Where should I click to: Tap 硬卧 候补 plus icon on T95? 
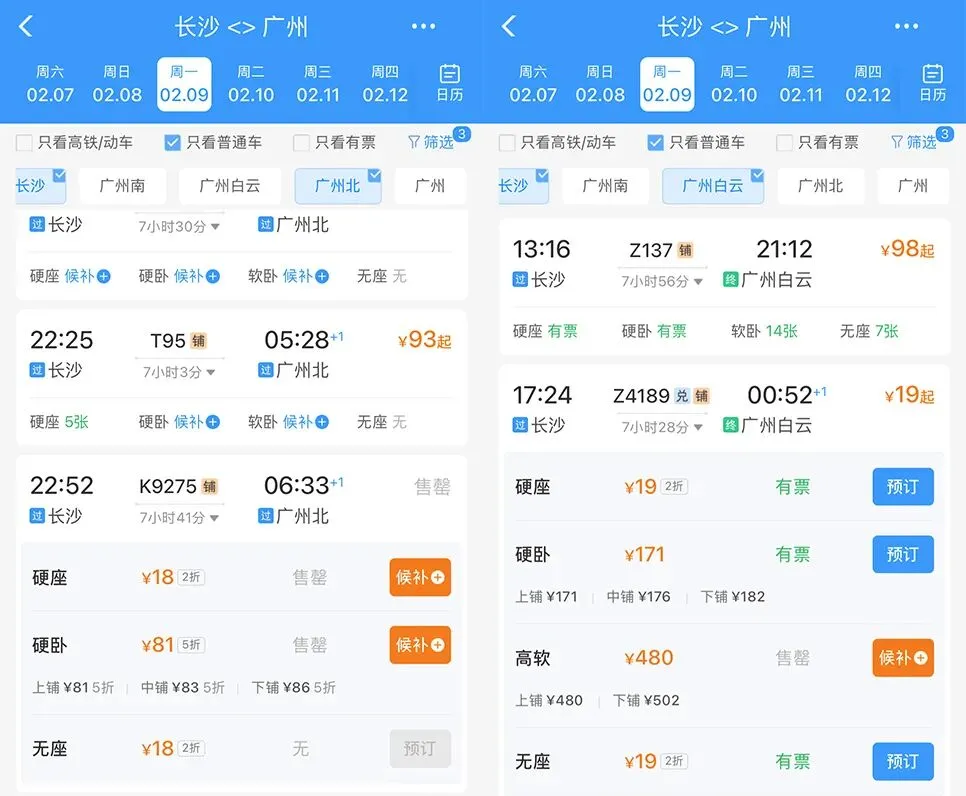click(x=213, y=422)
